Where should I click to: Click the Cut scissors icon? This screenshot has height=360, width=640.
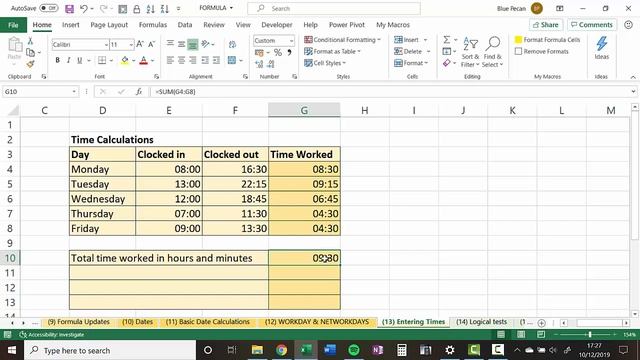click(x=30, y=41)
